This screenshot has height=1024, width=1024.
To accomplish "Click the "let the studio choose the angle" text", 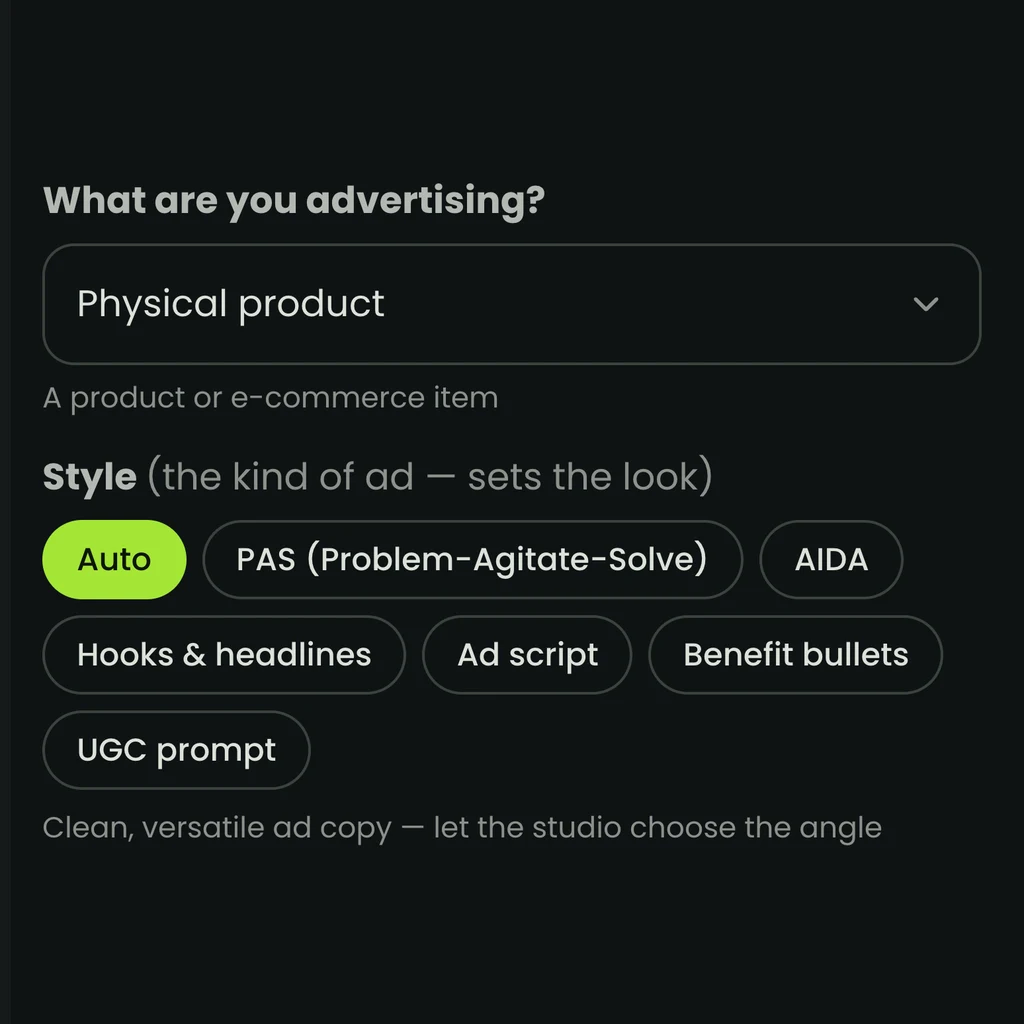I will pyautogui.click(x=658, y=828).
